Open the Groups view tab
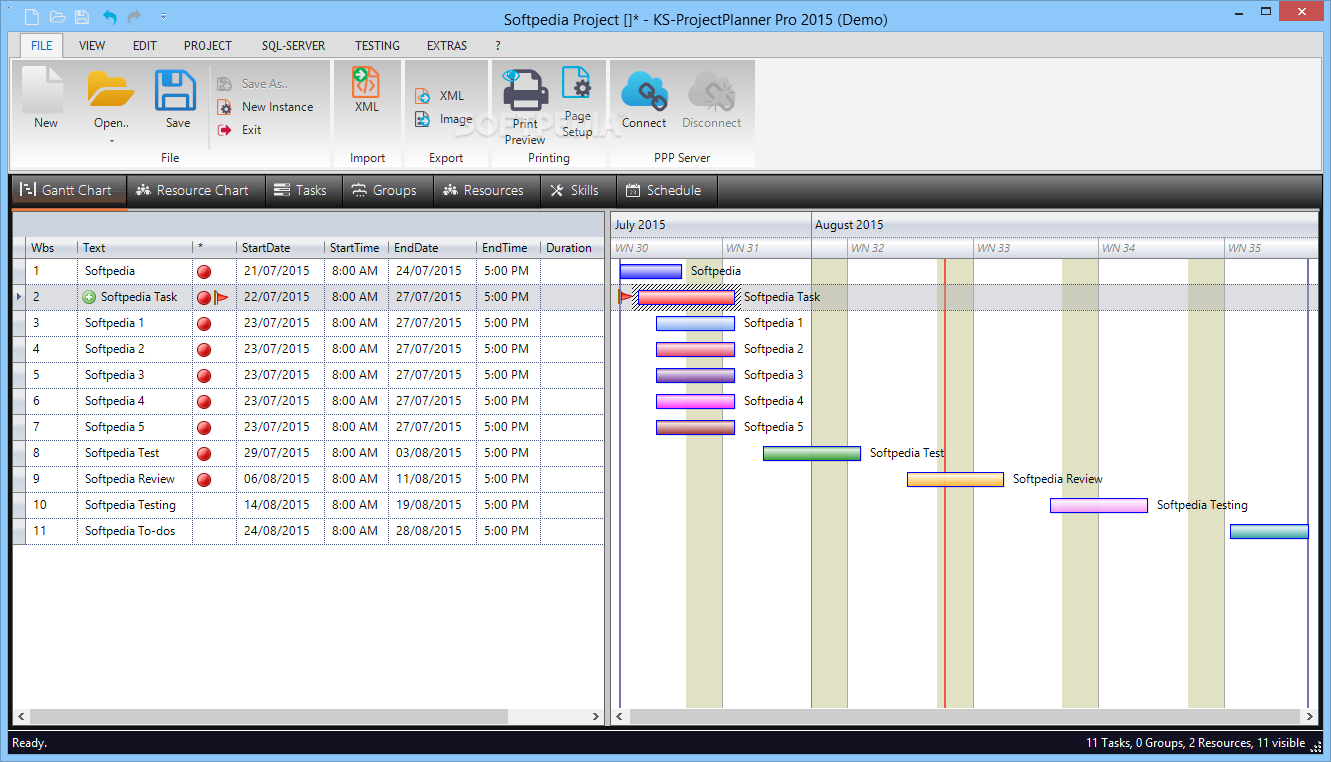The height and width of the screenshot is (762, 1331). pos(385,191)
